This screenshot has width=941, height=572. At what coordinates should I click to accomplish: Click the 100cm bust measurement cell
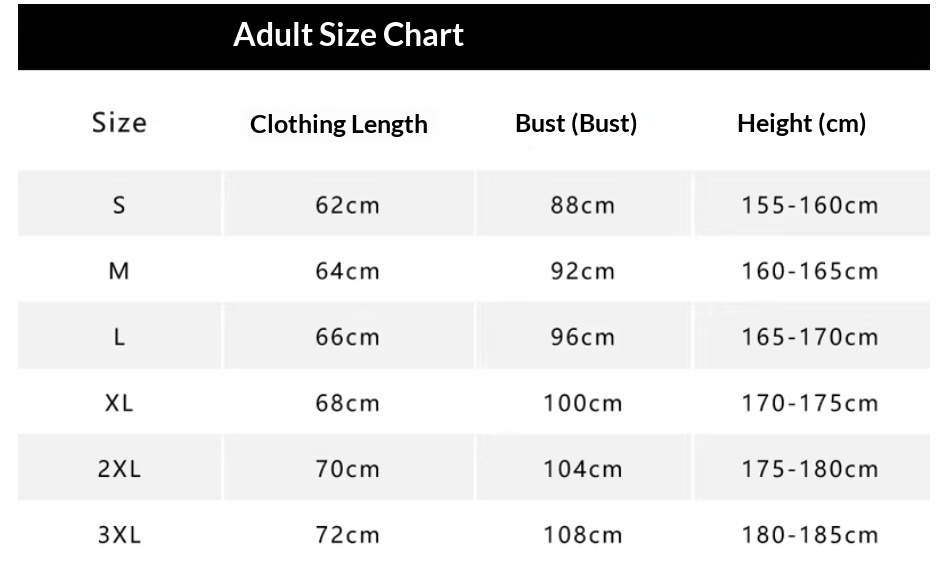582,403
